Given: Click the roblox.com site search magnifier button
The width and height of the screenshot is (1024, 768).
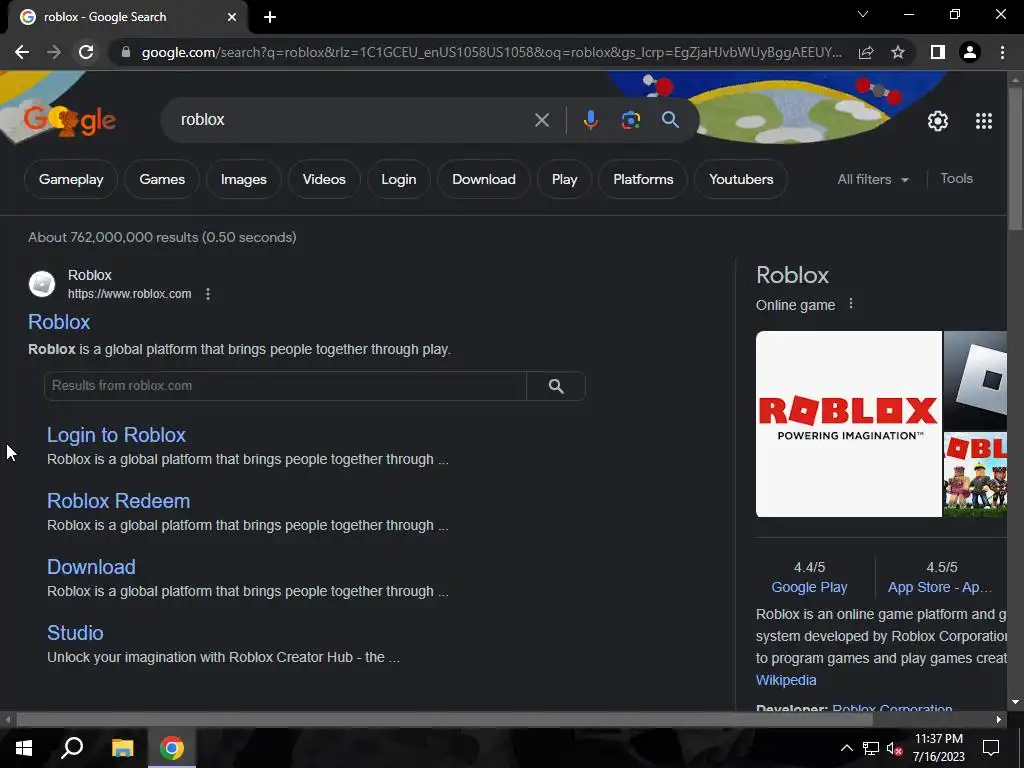Looking at the screenshot, I should 556,386.
